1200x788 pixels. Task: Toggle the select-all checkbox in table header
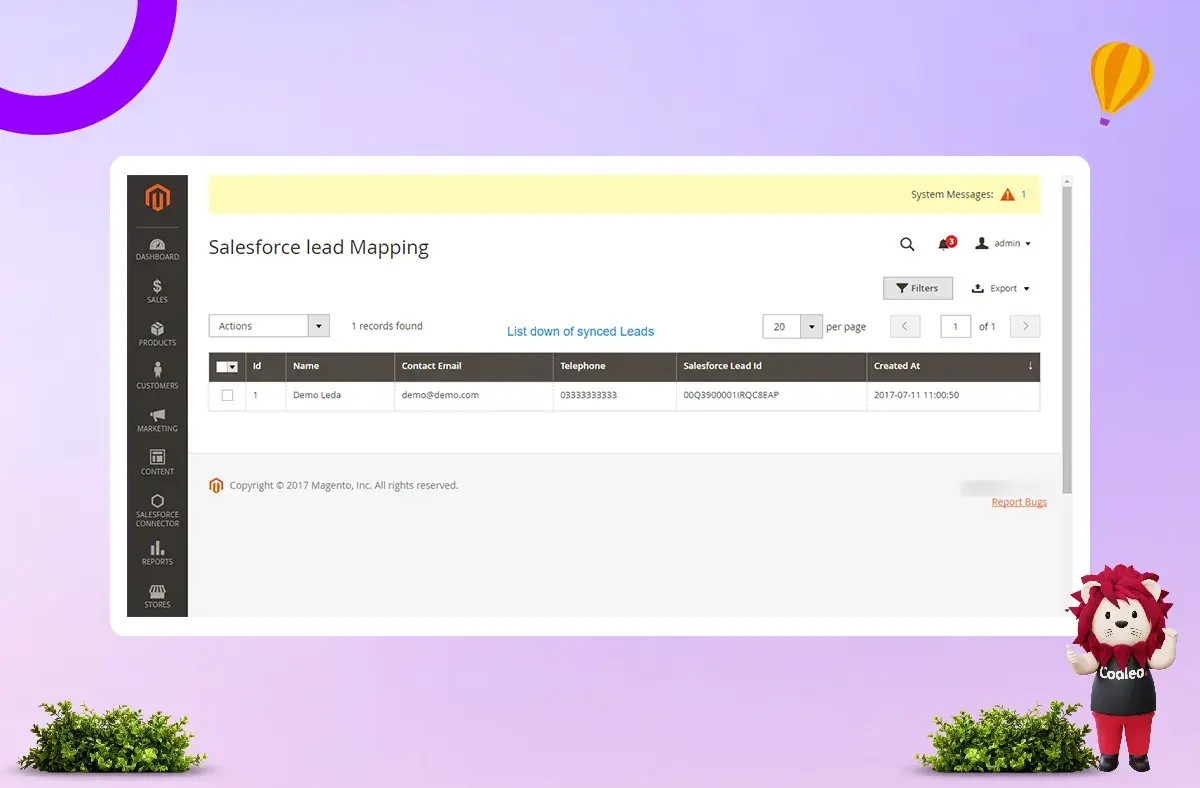click(222, 367)
